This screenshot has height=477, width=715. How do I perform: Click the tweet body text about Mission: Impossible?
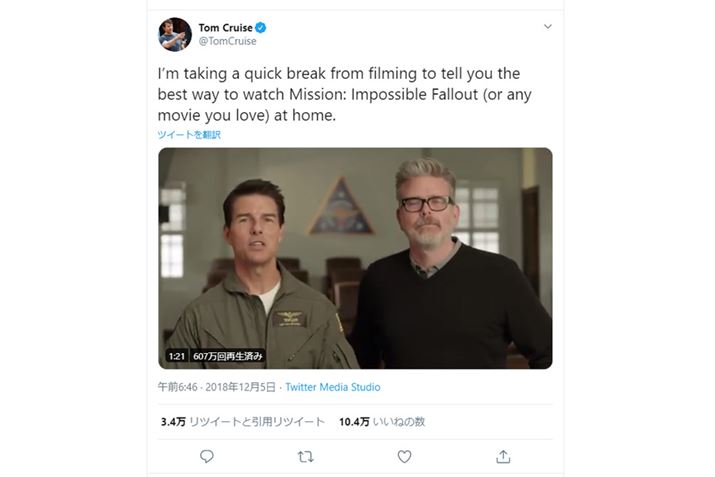[340, 95]
